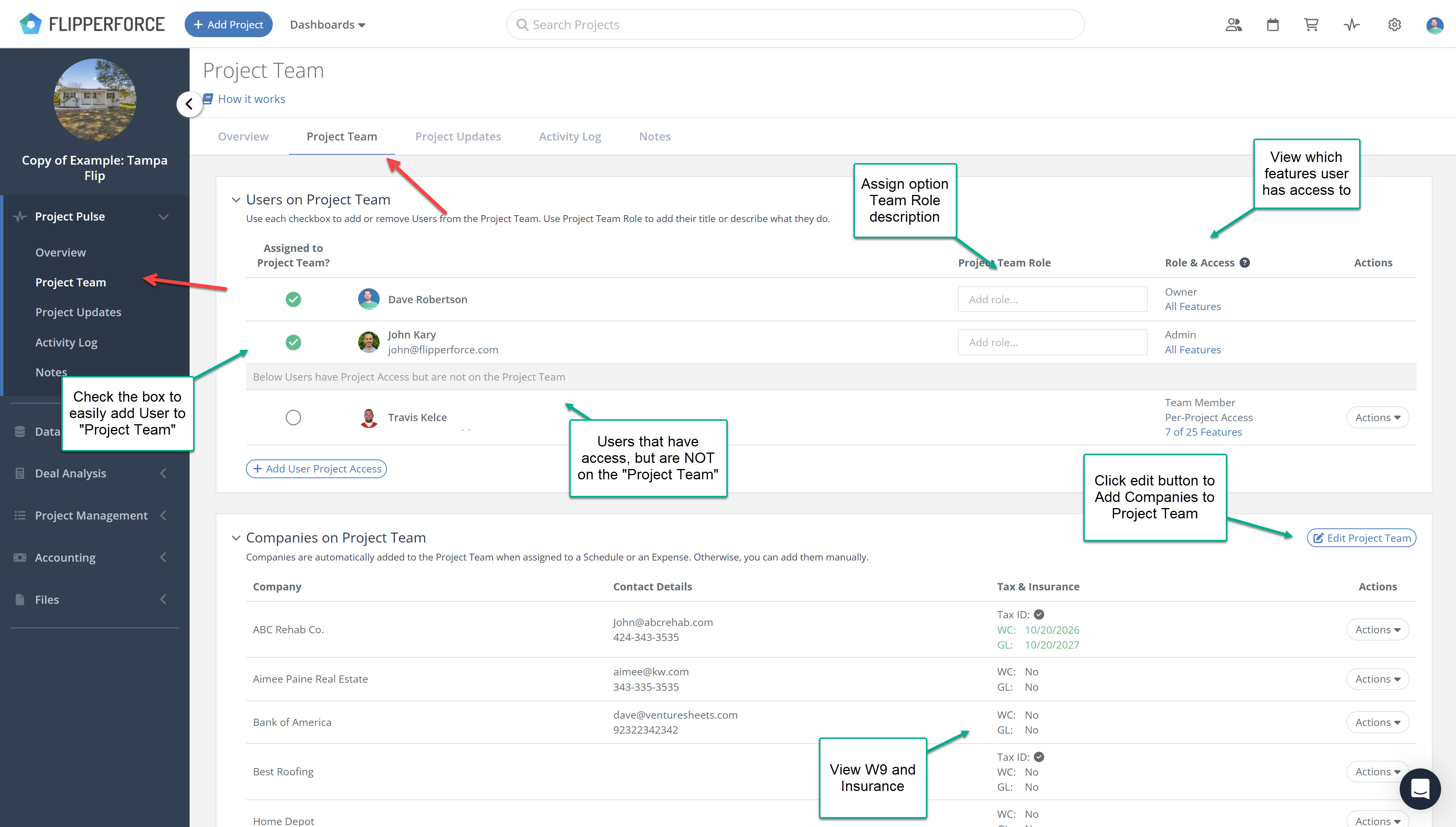Click John Kary's Add role field

point(1052,343)
